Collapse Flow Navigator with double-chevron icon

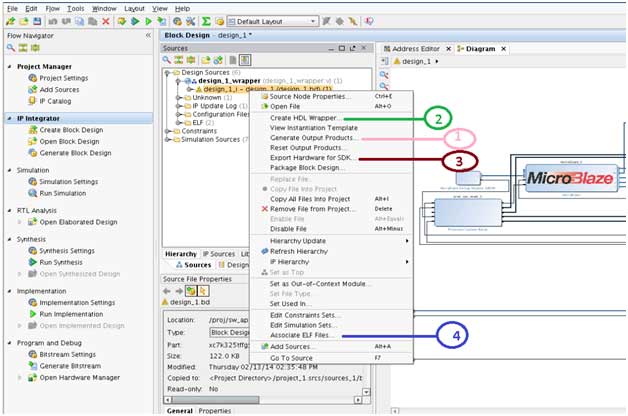click(x=148, y=35)
